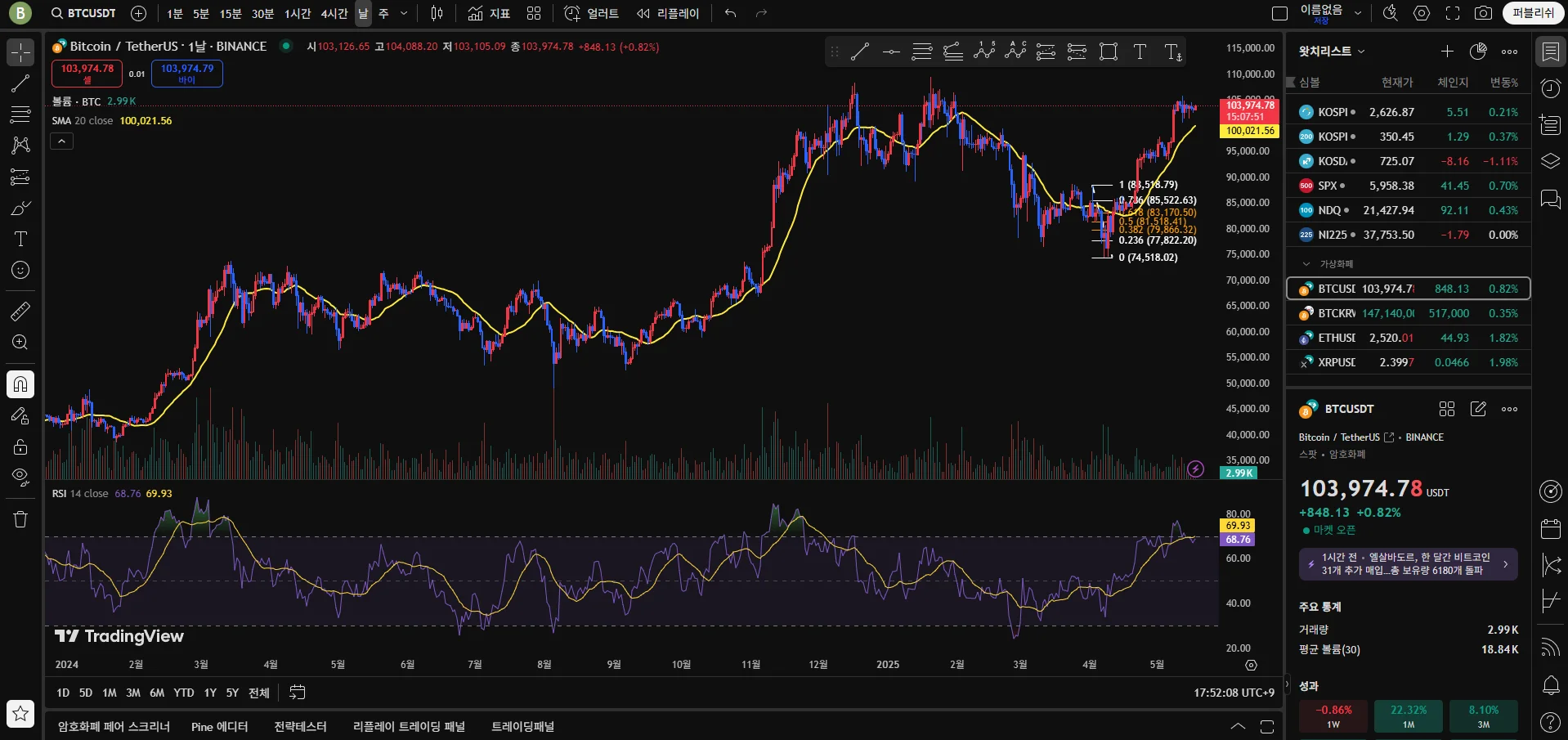Switch to the 4-hour timeframe
This screenshot has height=740, width=1568.
click(334, 13)
